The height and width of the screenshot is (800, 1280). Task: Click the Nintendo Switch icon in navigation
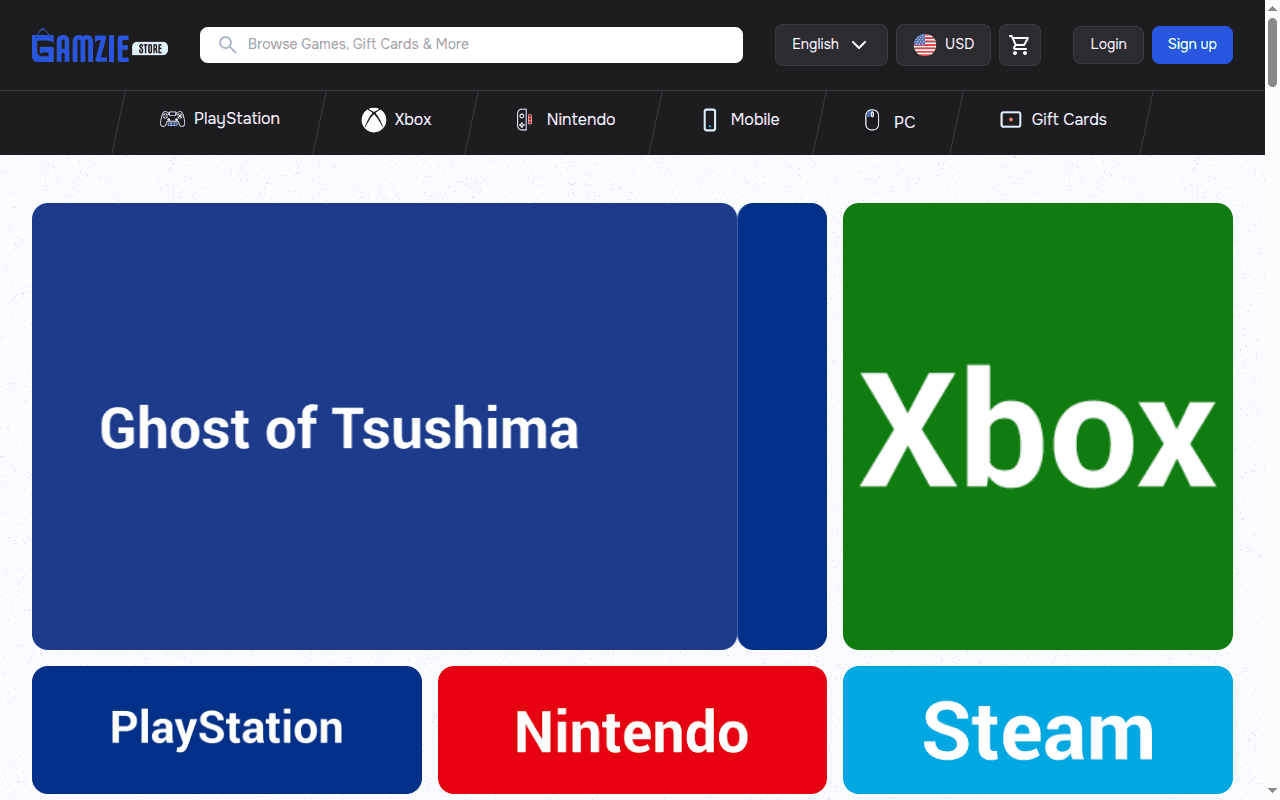pyautogui.click(x=524, y=120)
